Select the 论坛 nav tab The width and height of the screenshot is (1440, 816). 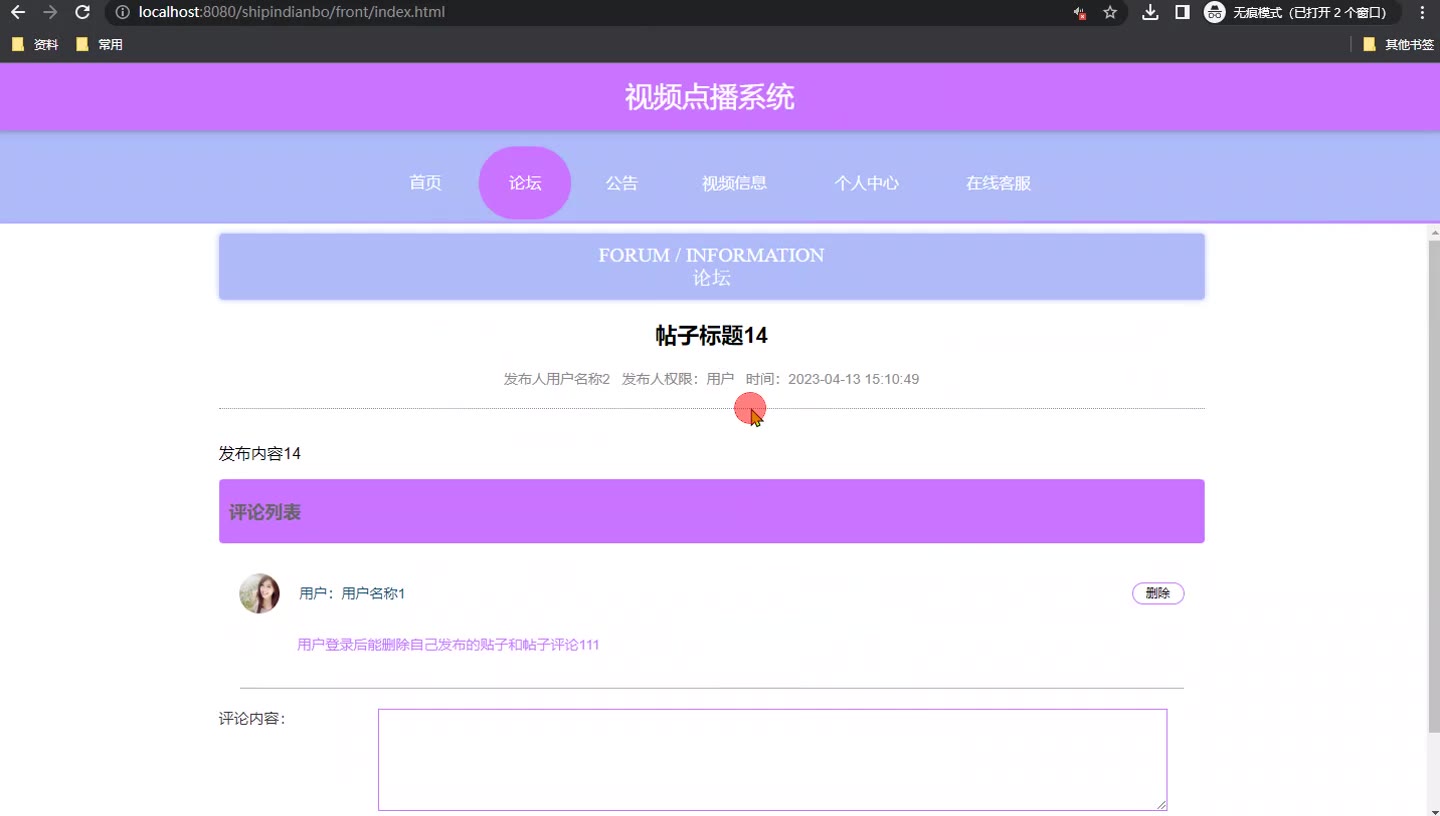(x=525, y=183)
